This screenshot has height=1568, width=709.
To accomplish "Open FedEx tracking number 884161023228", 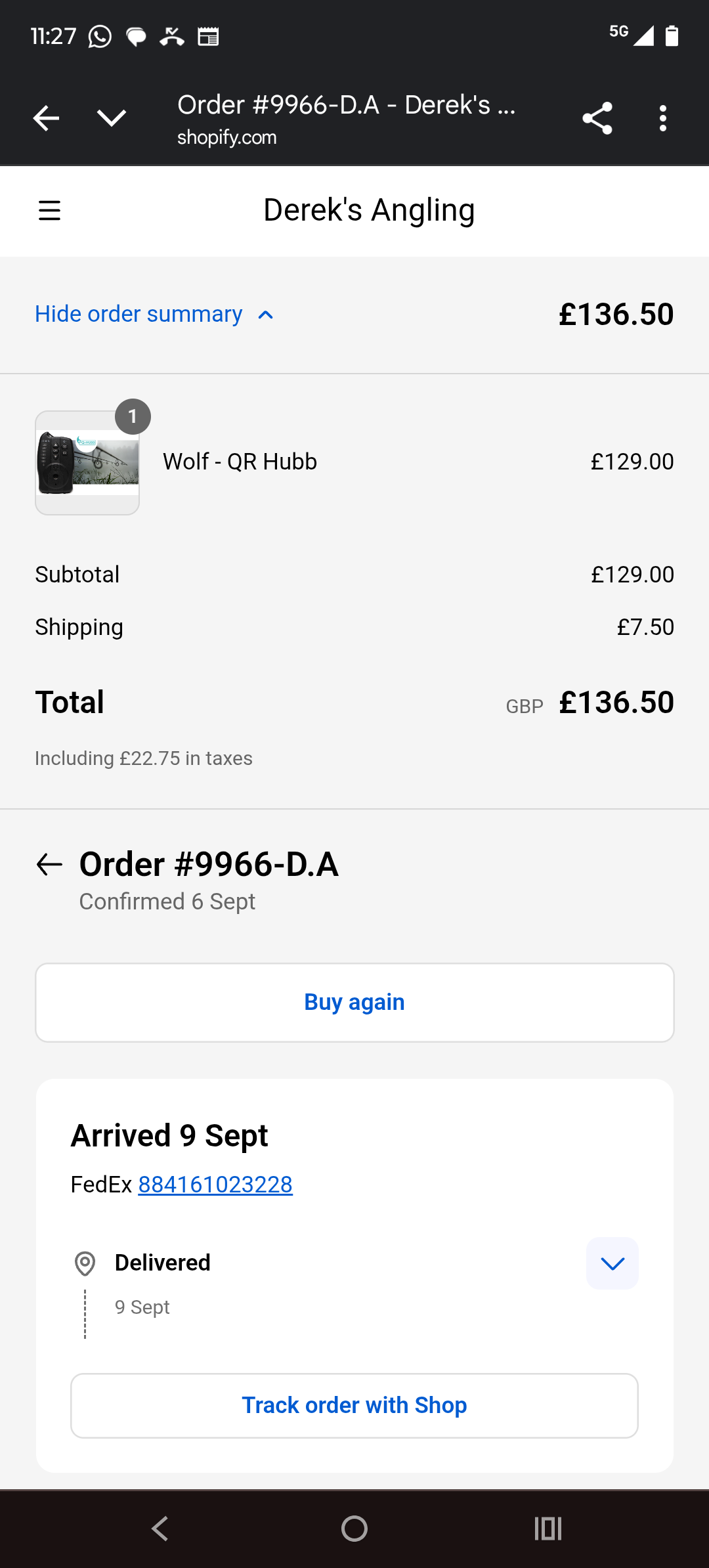I will point(215,1185).
